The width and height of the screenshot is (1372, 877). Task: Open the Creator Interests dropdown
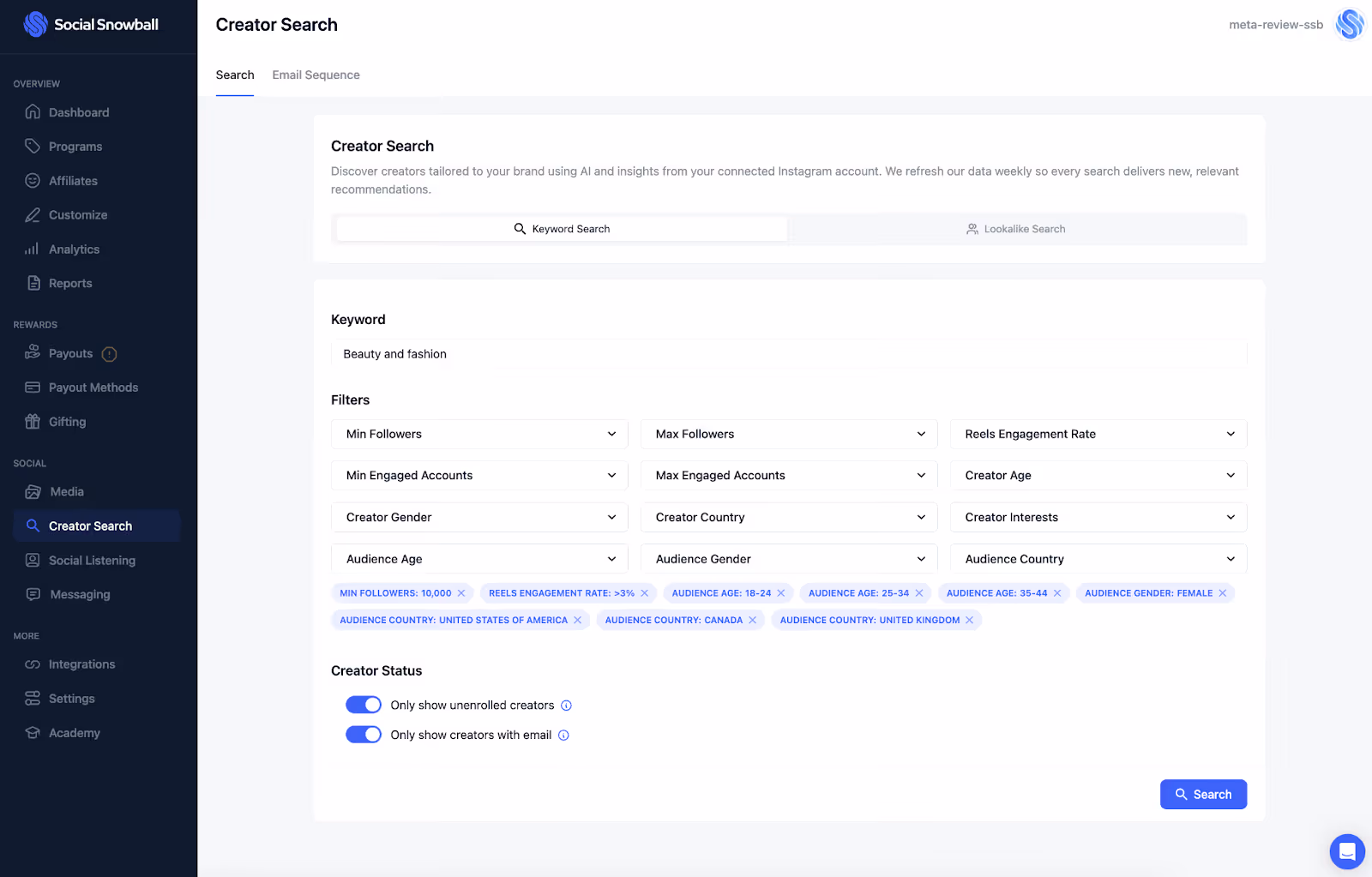[x=1098, y=518]
